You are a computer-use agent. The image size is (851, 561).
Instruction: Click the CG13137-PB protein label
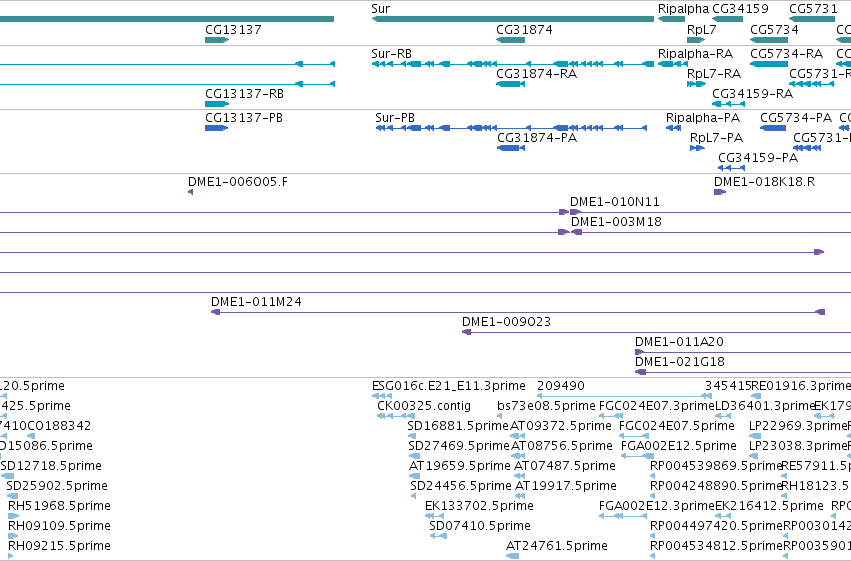pyautogui.click(x=244, y=118)
